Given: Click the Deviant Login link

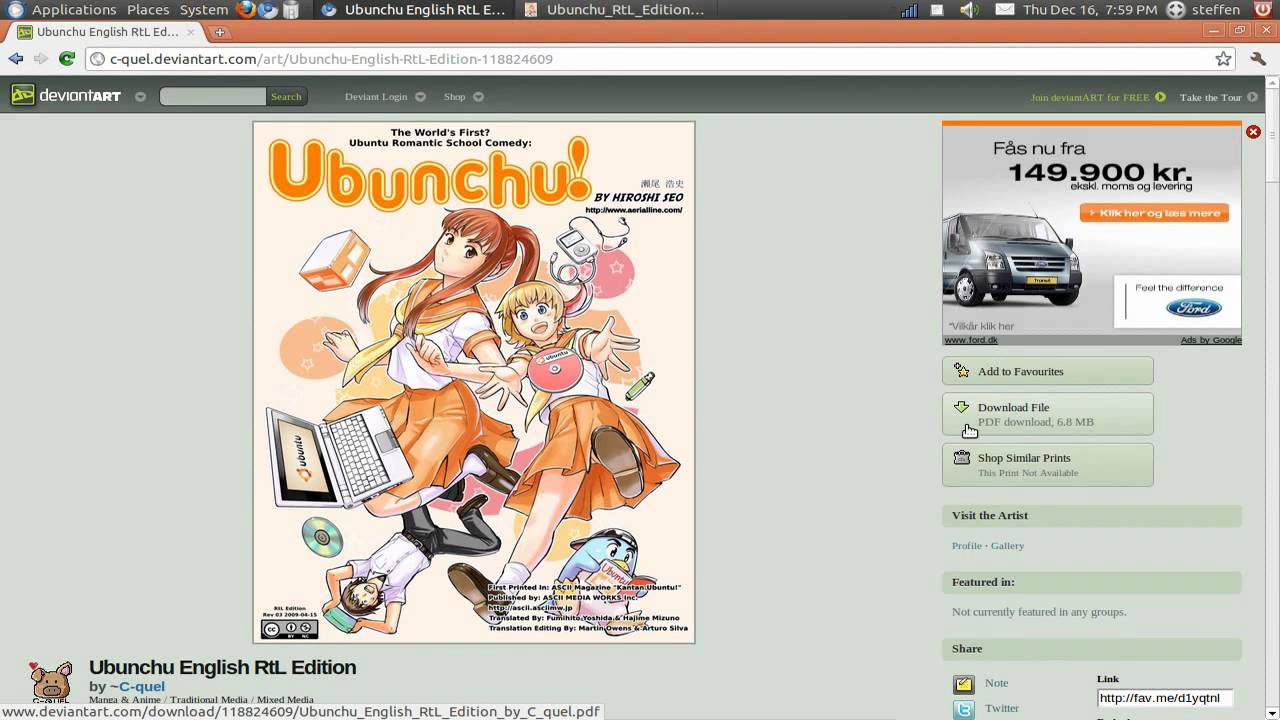Looking at the screenshot, I should (x=376, y=97).
